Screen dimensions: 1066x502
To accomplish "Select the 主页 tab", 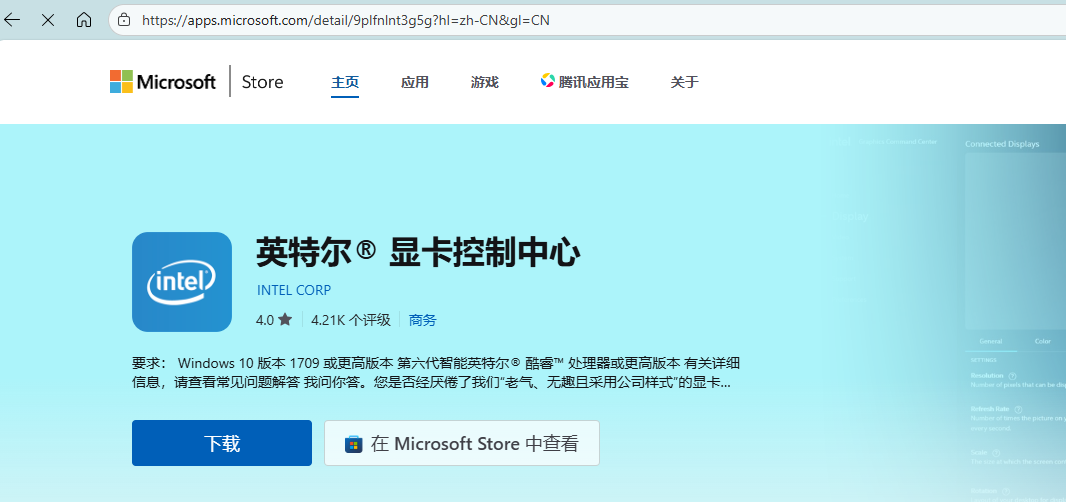I will tap(345, 82).
